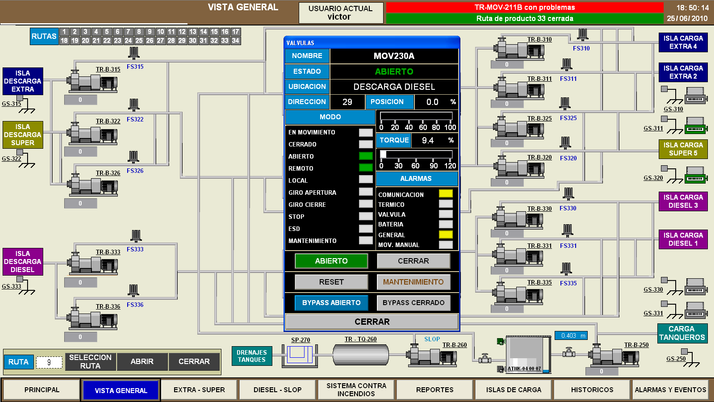Click the tank level indicator graphic
Image resolution: width=714 pixels, height=402 pixels.
click(527, 354)
